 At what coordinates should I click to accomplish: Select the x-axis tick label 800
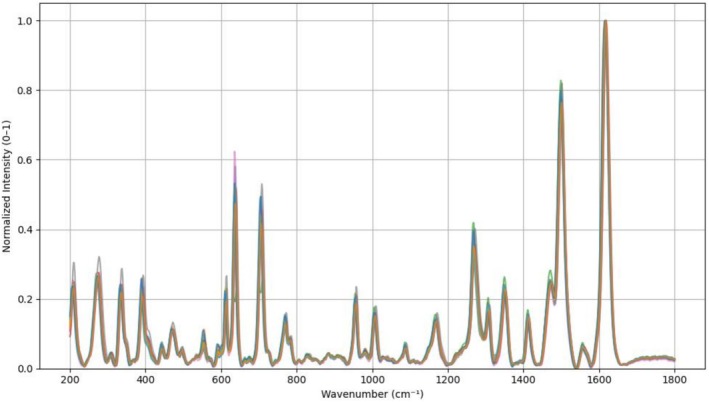tap(297, 379)
